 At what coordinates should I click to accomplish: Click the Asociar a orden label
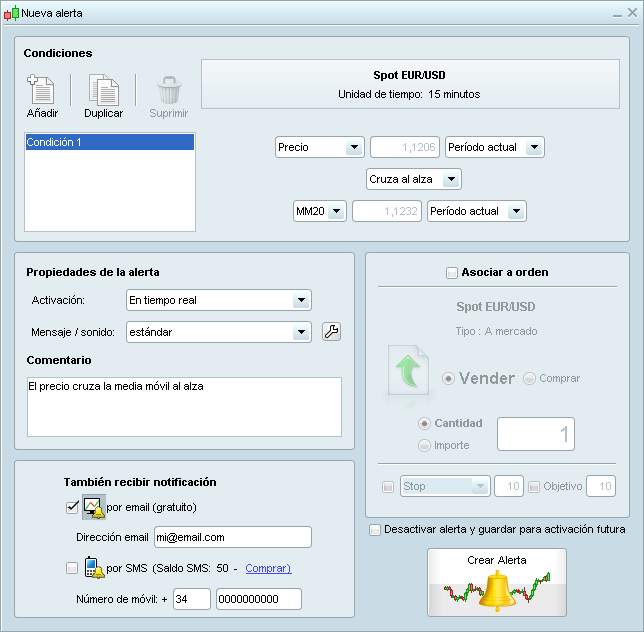click(505, 272)
